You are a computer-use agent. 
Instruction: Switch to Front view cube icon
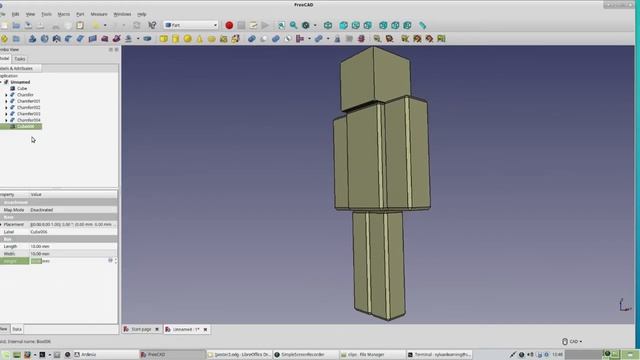click(x=344, y=25)
